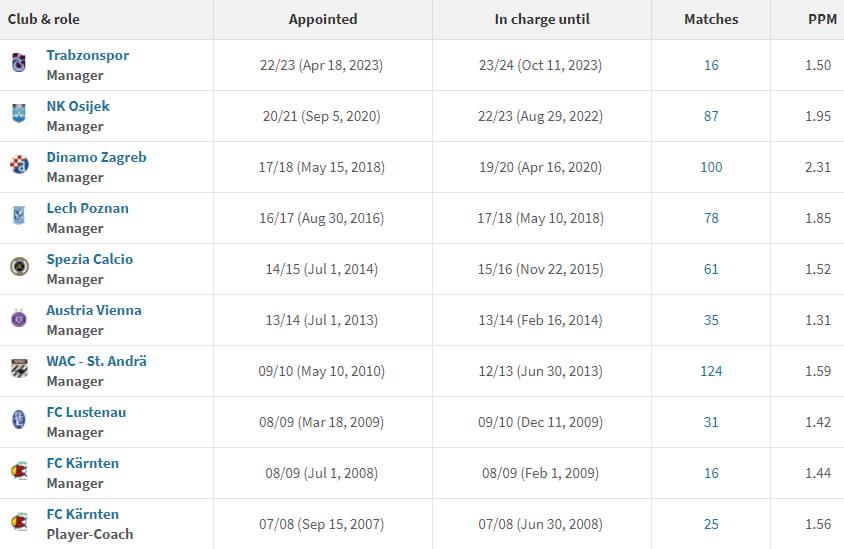Image resolution: width=844 pixels, height=549 pixels.
Task: Click the Dinamo Zagreb club crest icon
Action: 19,166
